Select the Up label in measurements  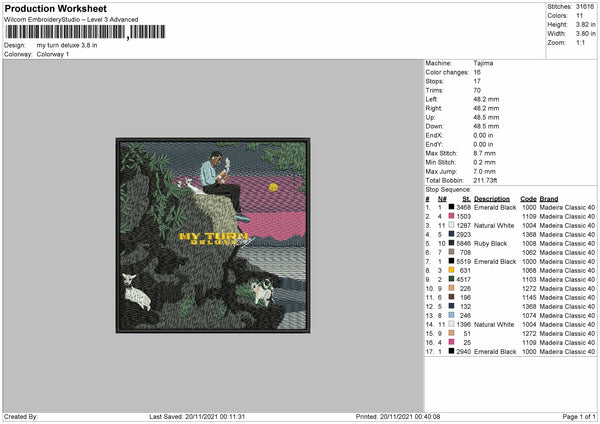coord(430,117)
